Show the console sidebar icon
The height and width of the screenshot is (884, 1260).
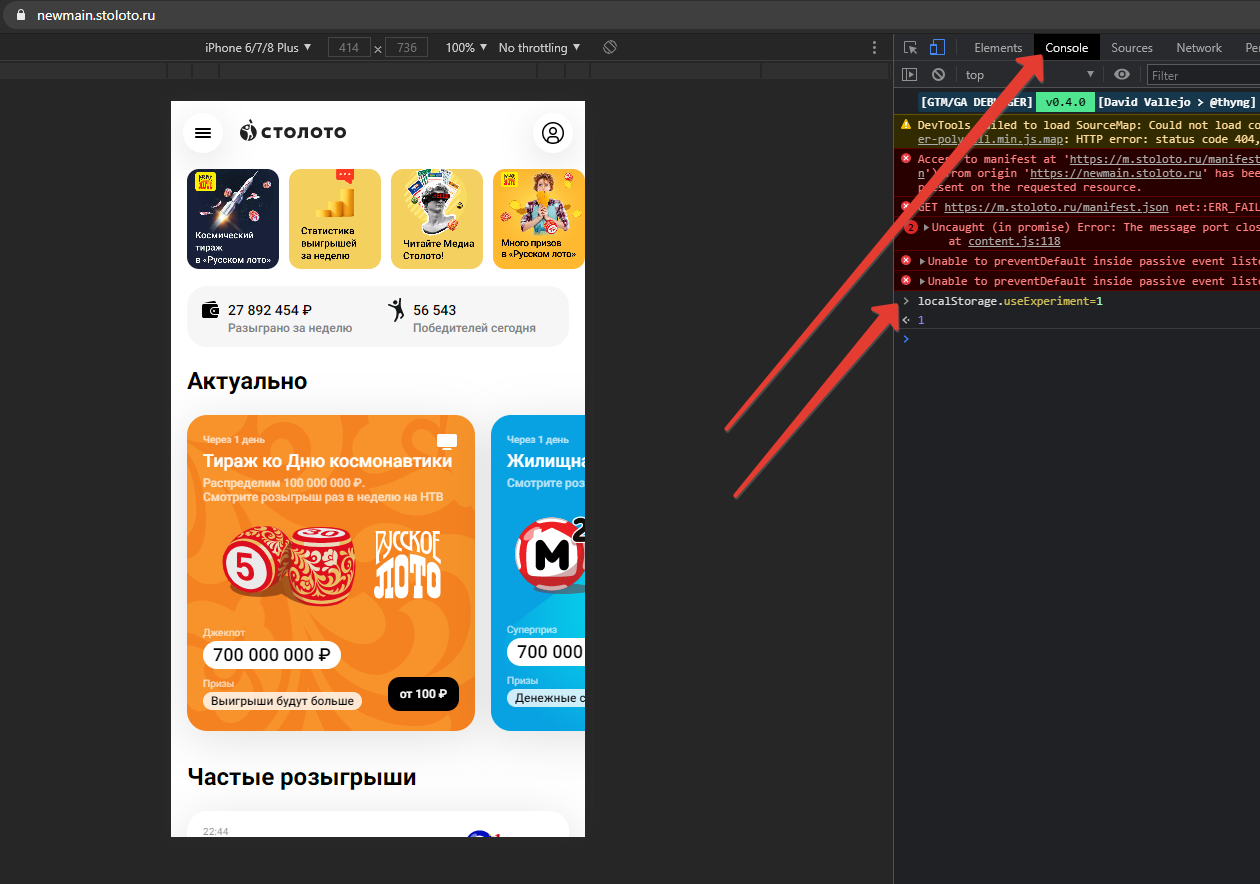tap(909, 75)
